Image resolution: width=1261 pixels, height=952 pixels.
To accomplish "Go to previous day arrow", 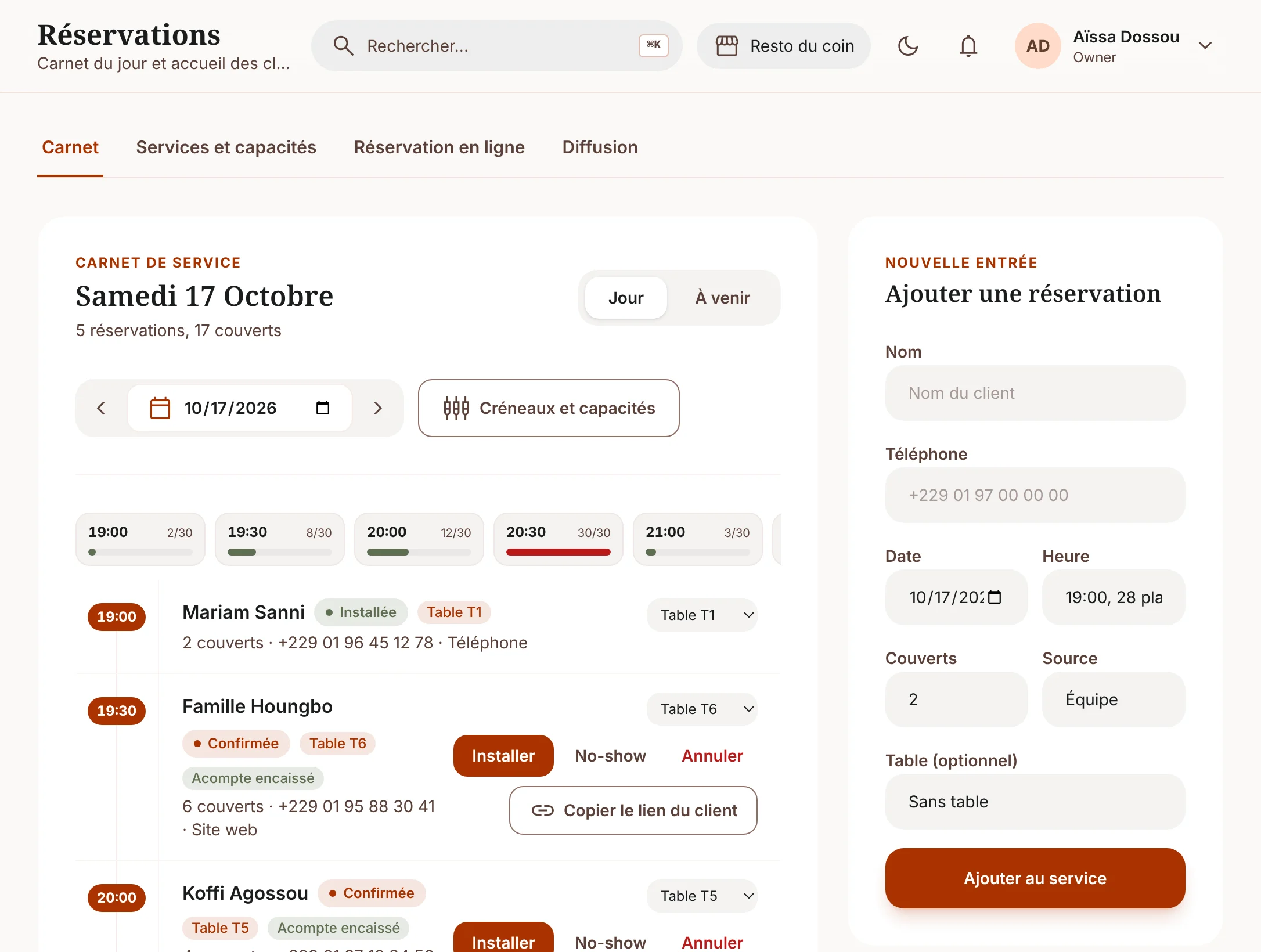I will click(x=101, y=408).
